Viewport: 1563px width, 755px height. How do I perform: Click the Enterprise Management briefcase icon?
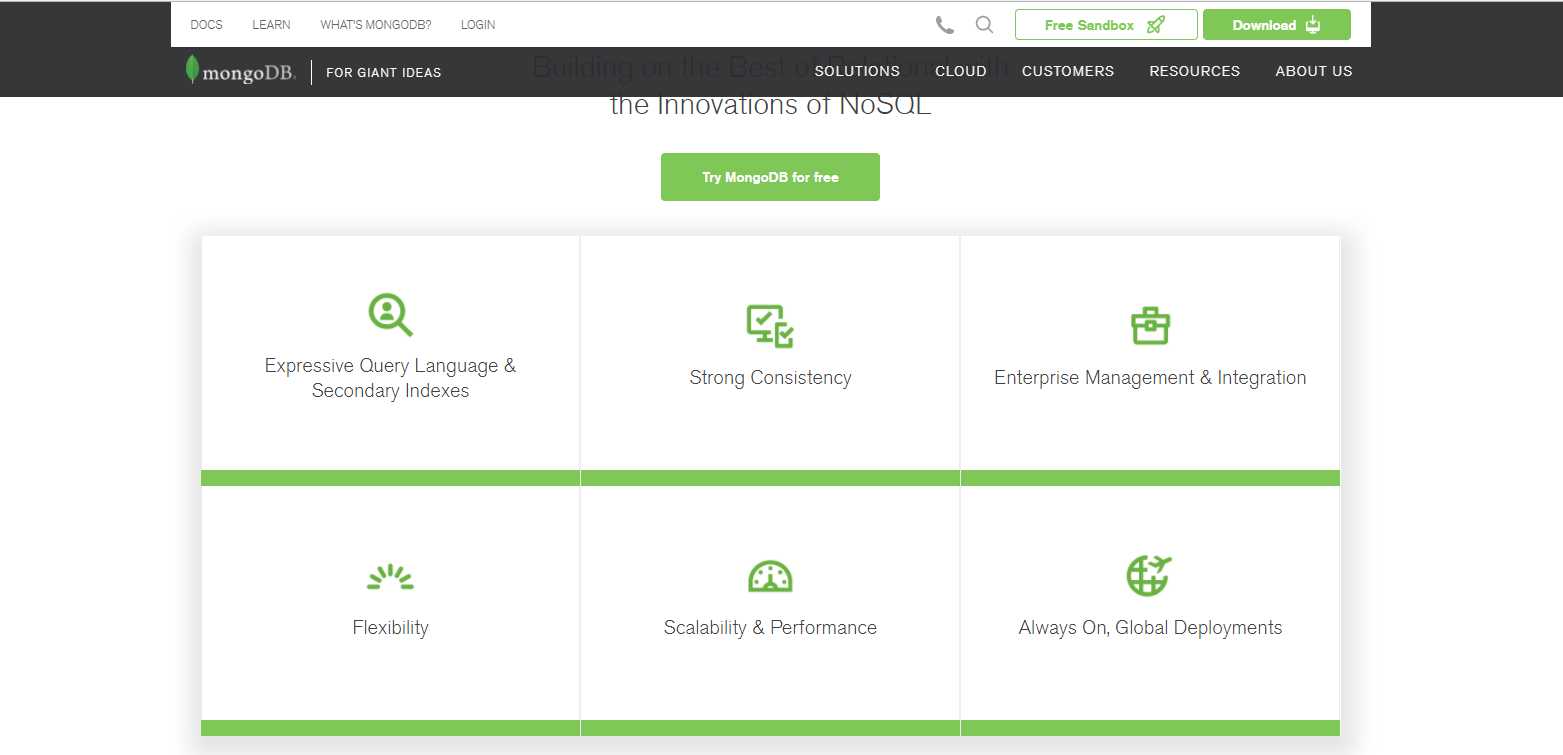point(1150,326)
